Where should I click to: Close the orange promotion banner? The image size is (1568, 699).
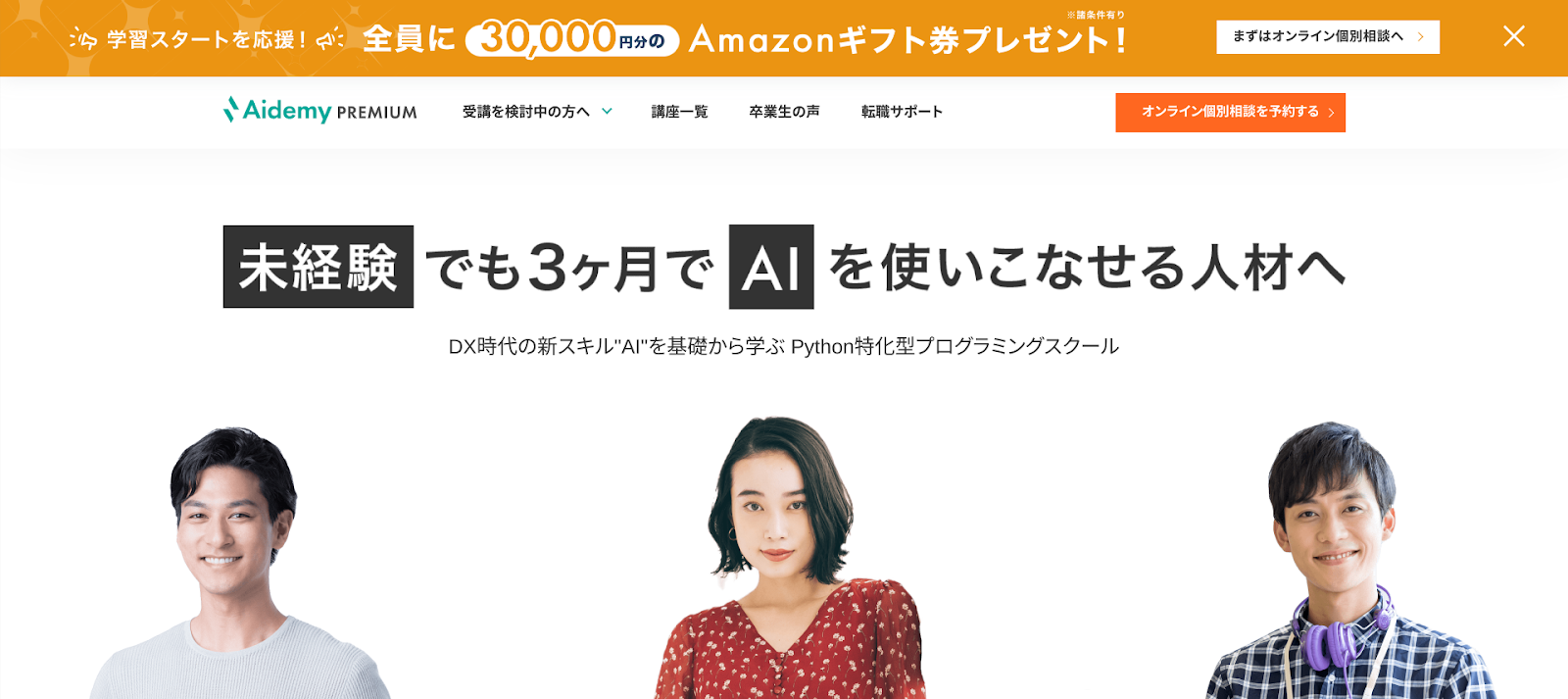(1514, 36)
